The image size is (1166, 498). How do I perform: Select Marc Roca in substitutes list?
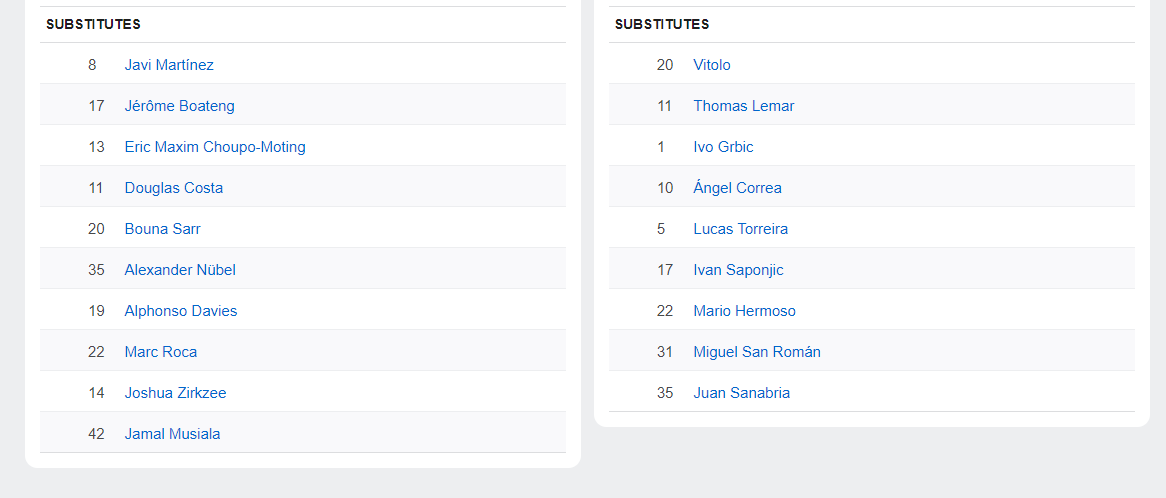click(161, 352)
